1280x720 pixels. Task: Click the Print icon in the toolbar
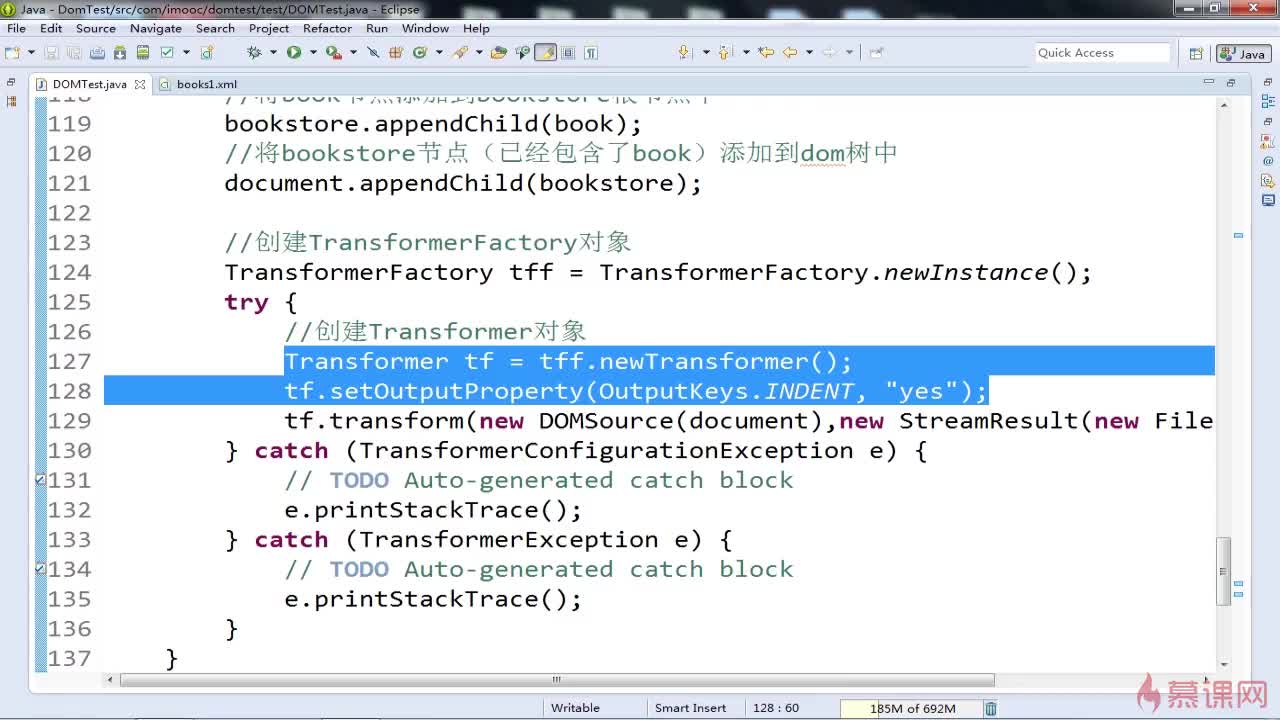point(97,52)
